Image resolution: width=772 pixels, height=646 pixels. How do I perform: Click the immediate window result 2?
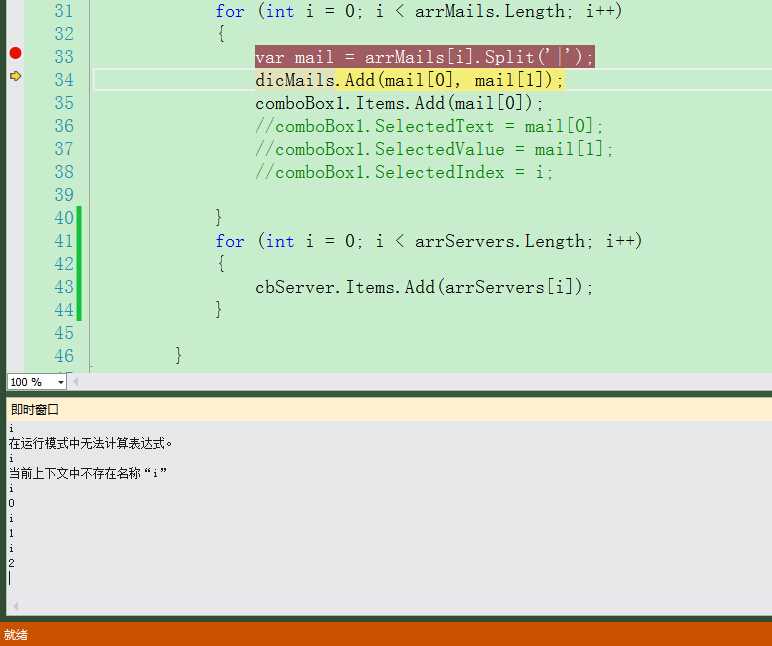click(x=11, y=563)
